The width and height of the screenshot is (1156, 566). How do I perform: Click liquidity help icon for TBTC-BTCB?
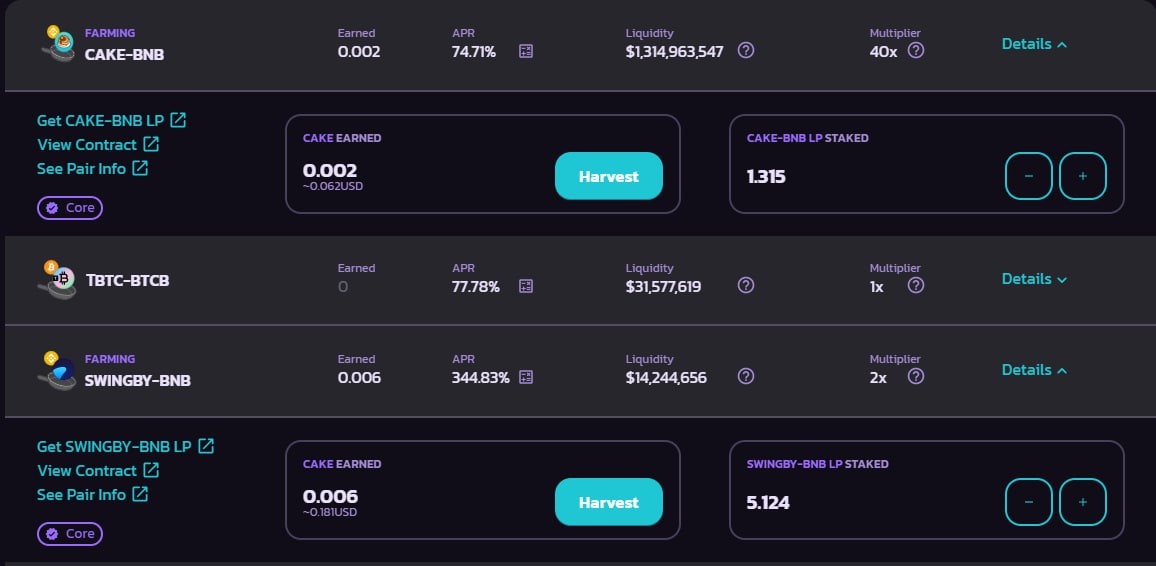[746, 285]
